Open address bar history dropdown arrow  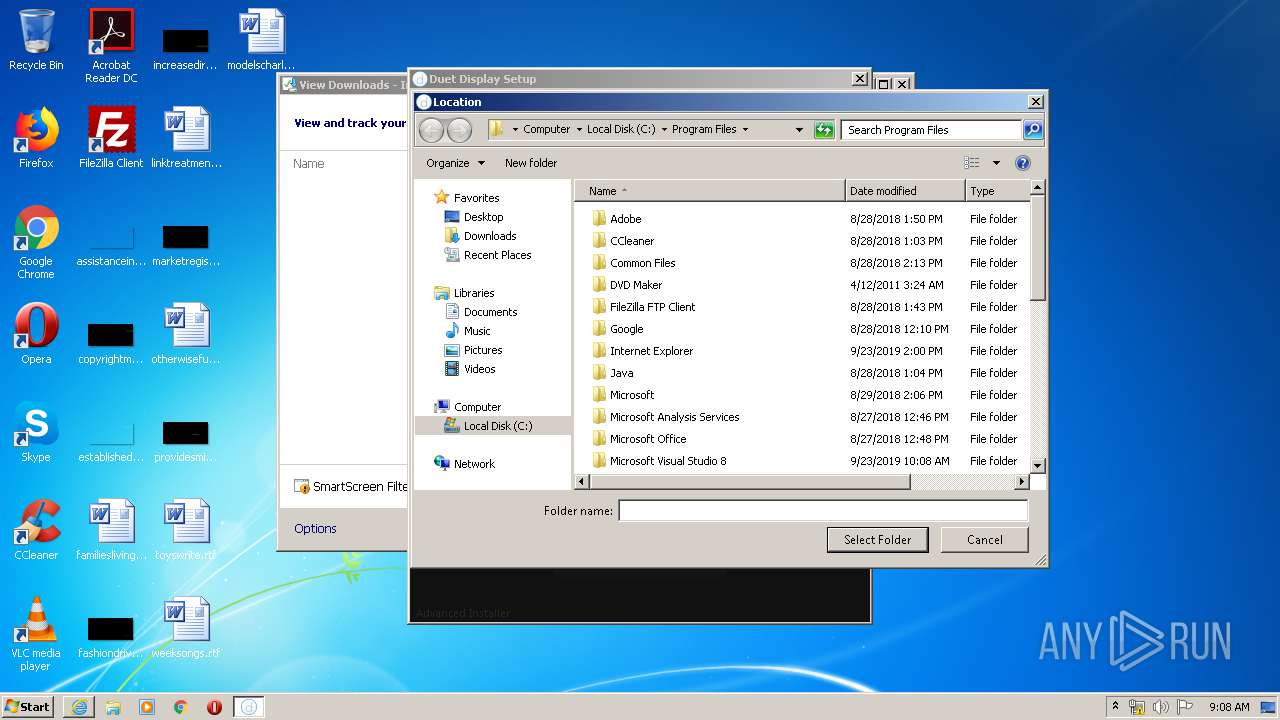[799, 129]
